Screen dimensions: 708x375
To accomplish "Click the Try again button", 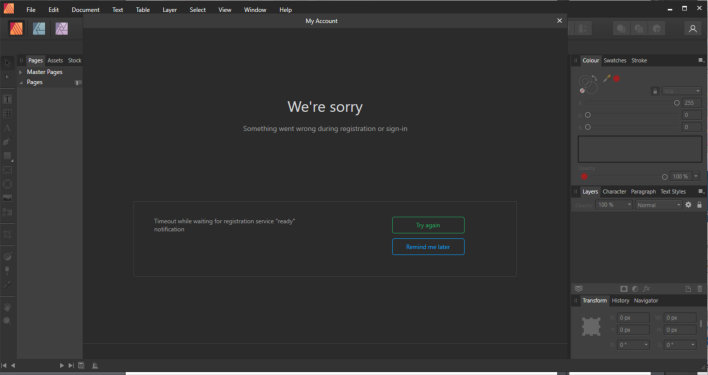I will click(x=428, y=225).
